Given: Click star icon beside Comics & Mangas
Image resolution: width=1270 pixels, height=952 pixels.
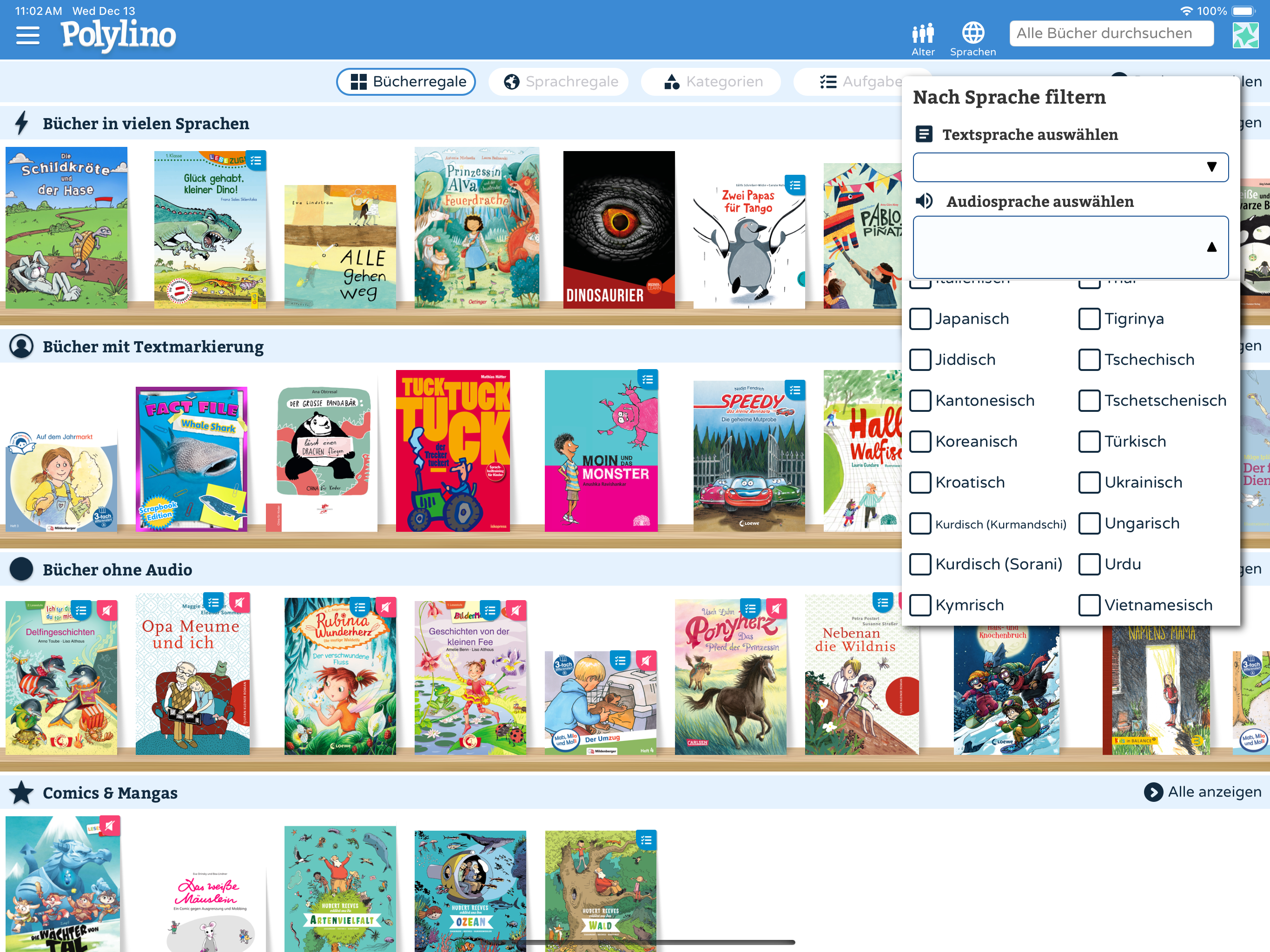Looking at the screenshot, I should tap(22, 793).
